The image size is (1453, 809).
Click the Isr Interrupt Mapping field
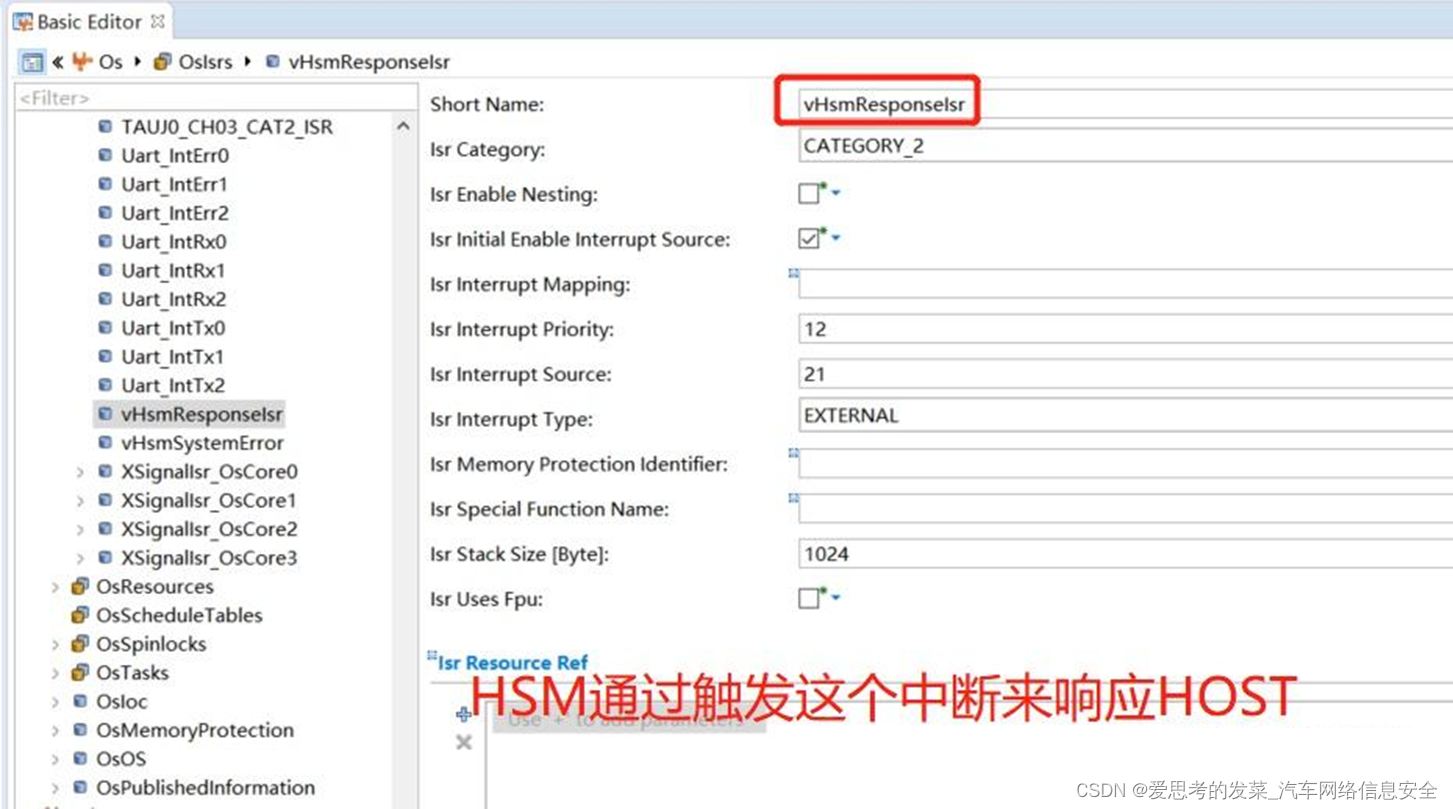1125,284
